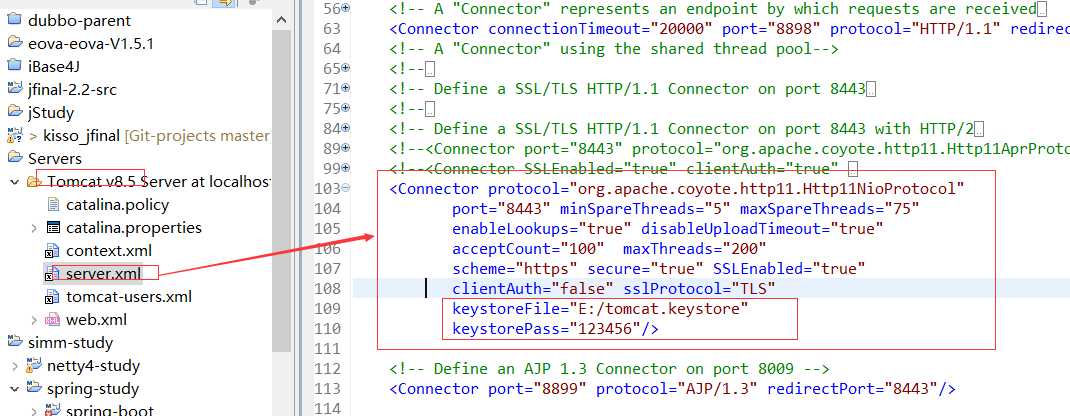Click the AJP 1.3 Connector comment line
The height and width of the screenshot is (416, 1070).
609,369
